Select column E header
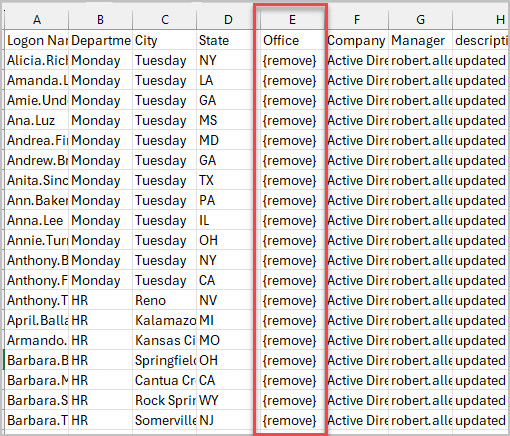This screenshot has width=510, height=436. coord(292,20)
